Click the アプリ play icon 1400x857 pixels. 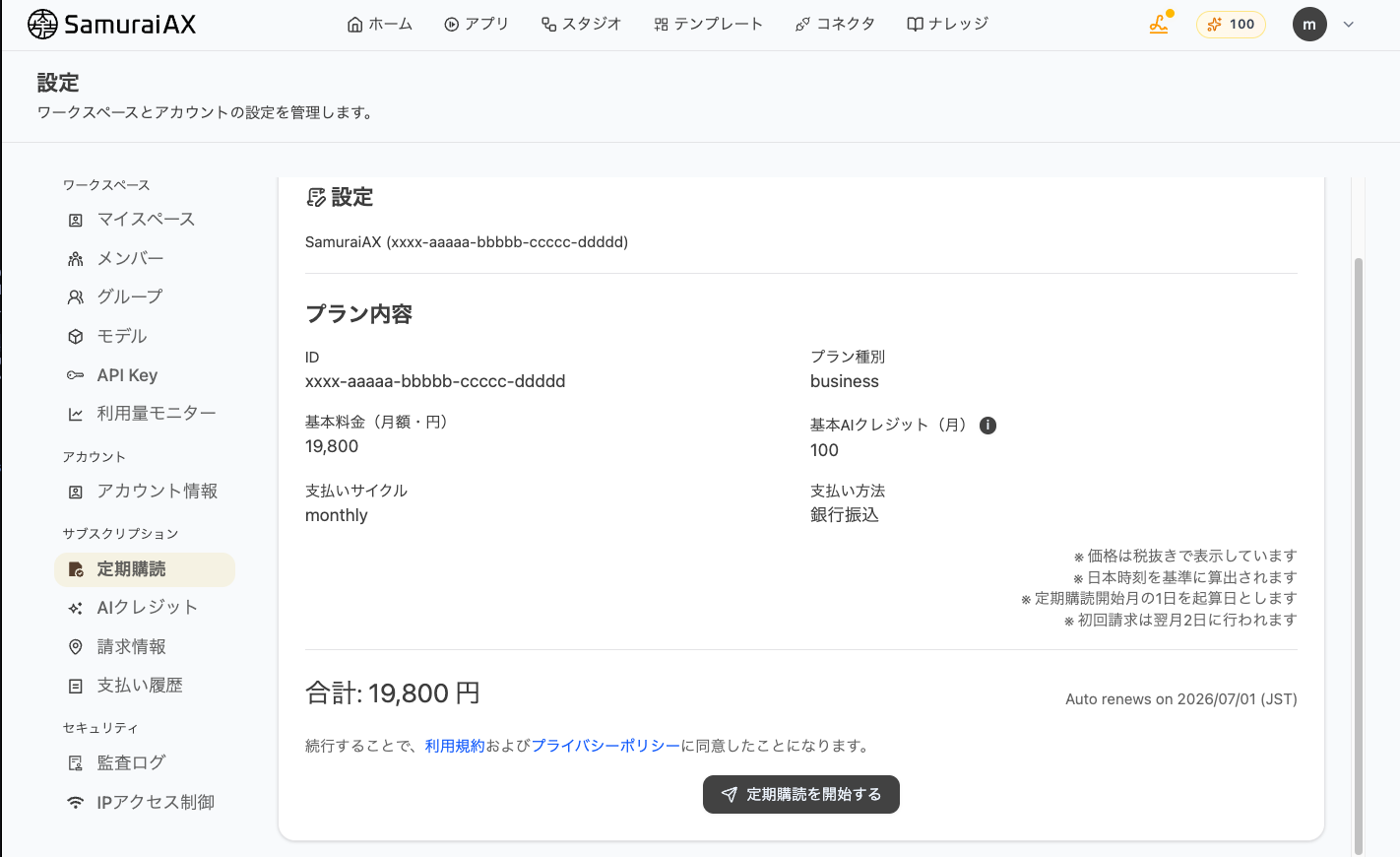tap(452, 25)
